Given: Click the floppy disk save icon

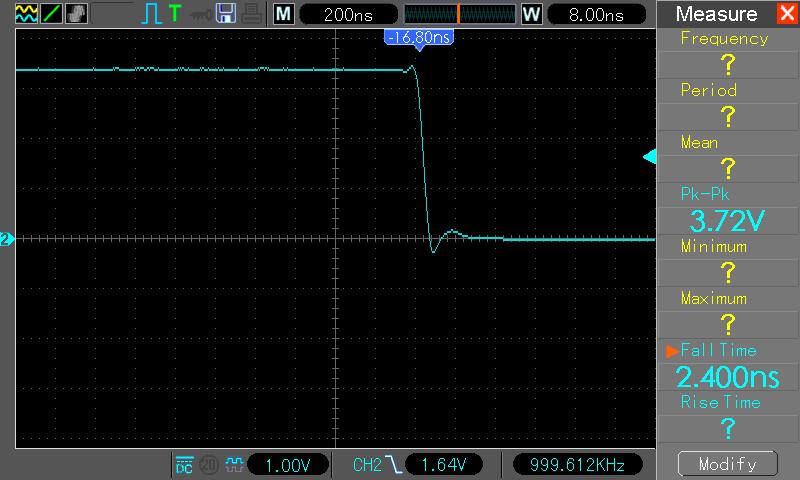Looking at the screenshot, I should [x=226, y=14].
